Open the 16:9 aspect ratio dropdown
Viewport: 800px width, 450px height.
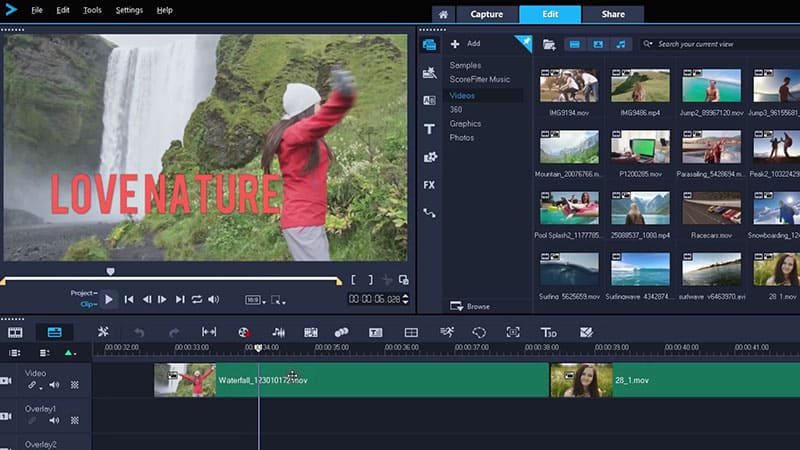[x=256, y=299]
